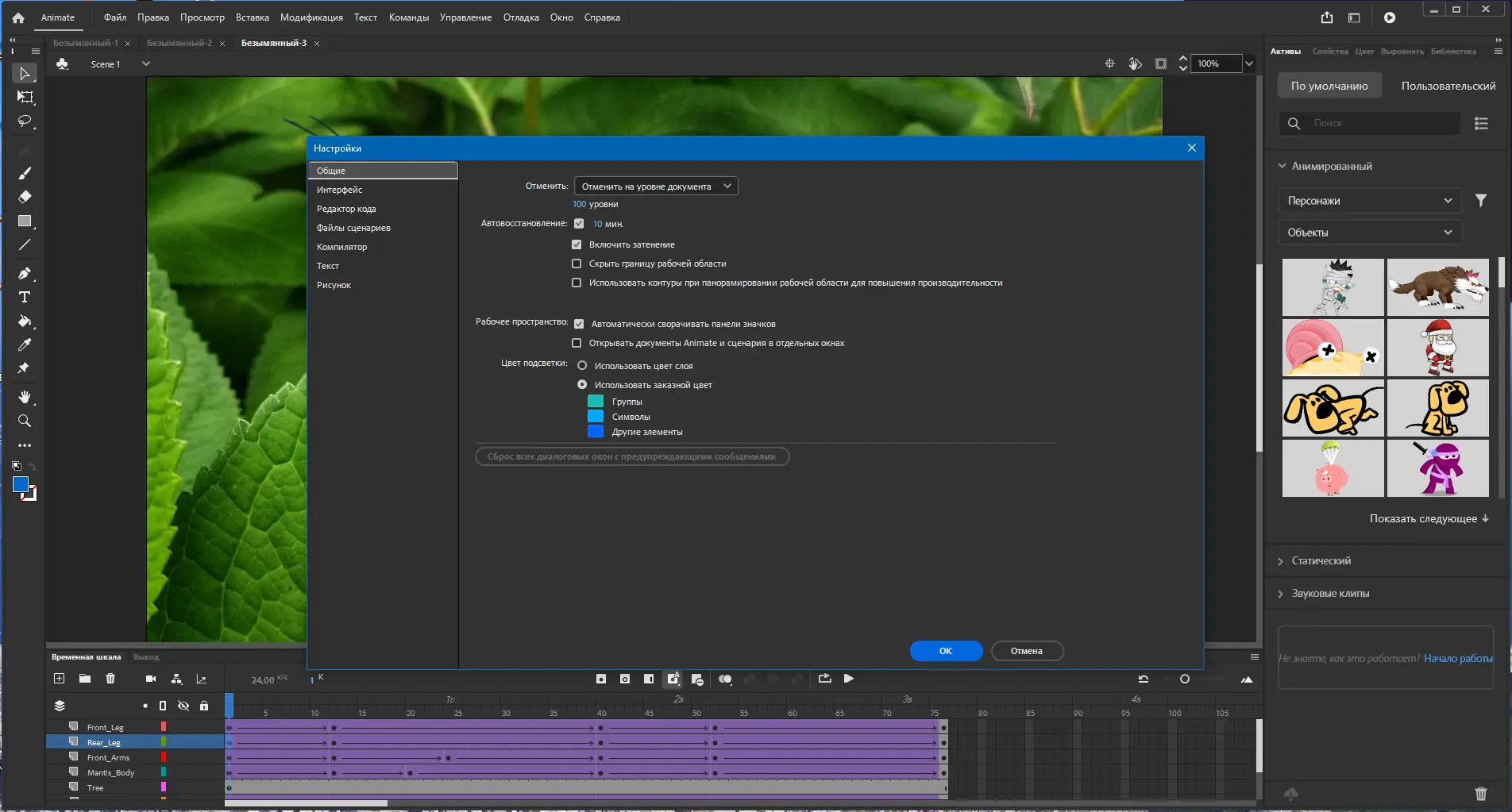
Task: Pick the Text tool
Action: click(x=25, y=297)
